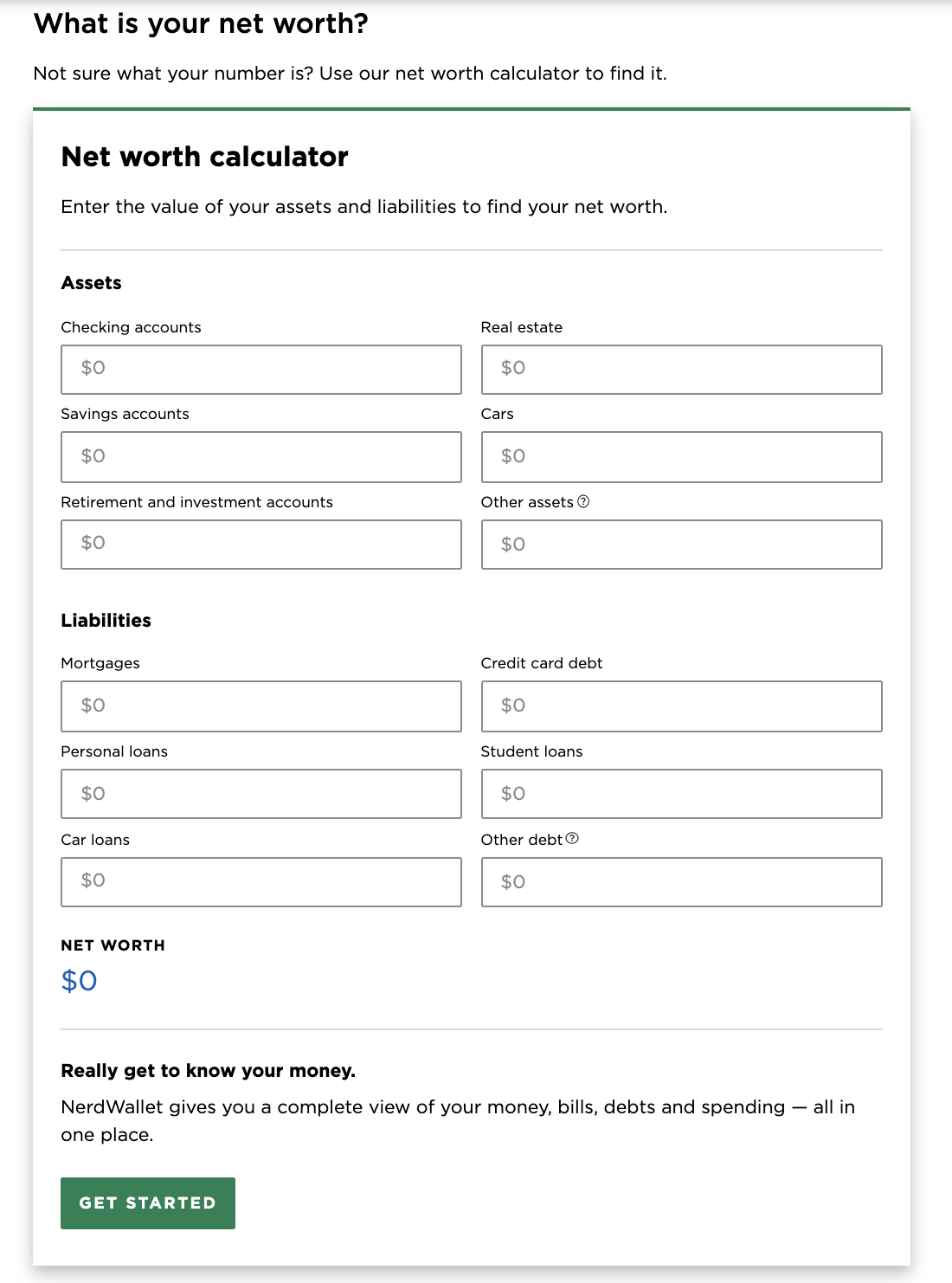Click the Other assets help icon
952x1283 pixels.
(583, 501)
